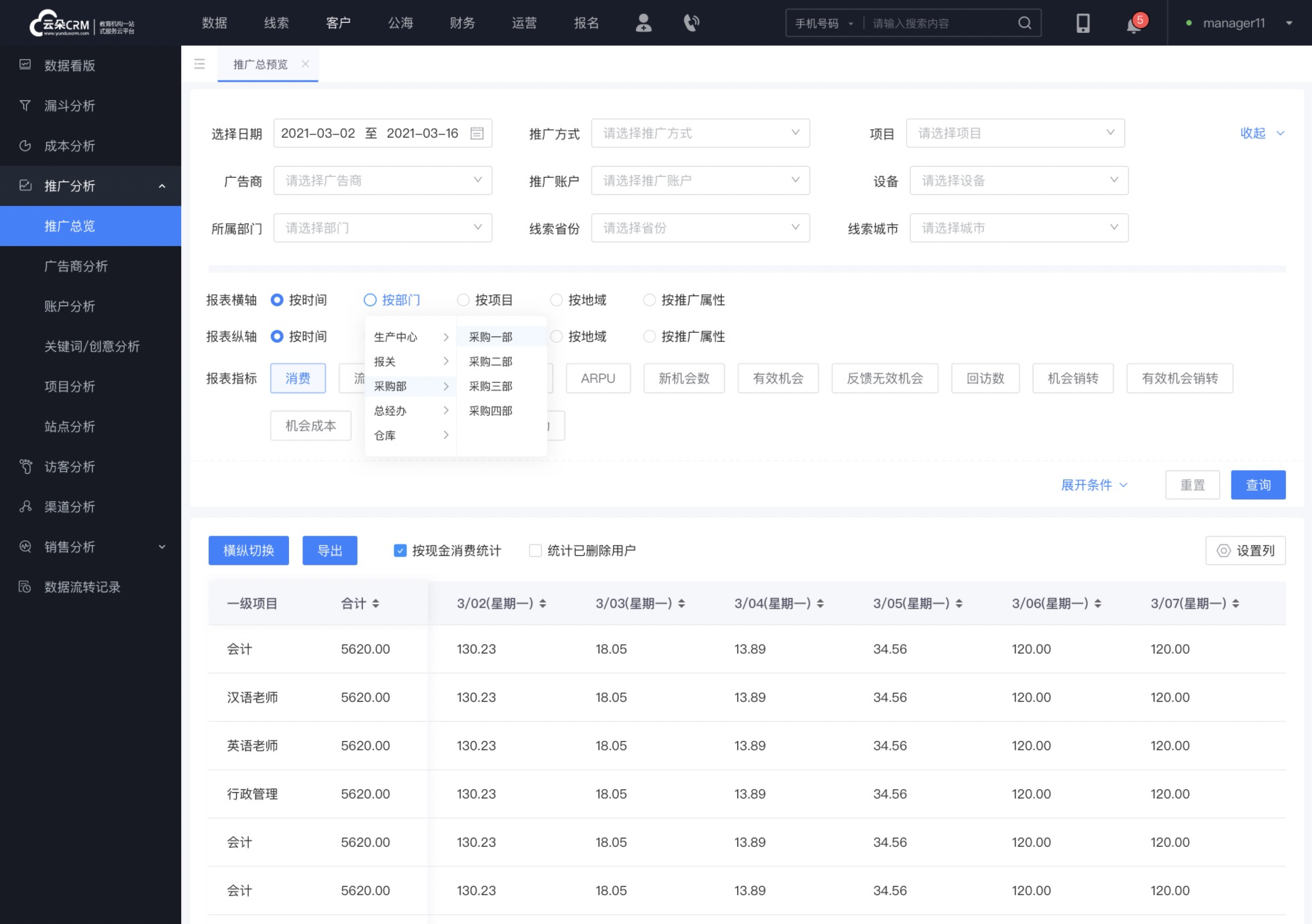This screenshot has height=924, width=1312.
Task: Open 推广分析 menu in sidebar
Action: coord(90,185)
